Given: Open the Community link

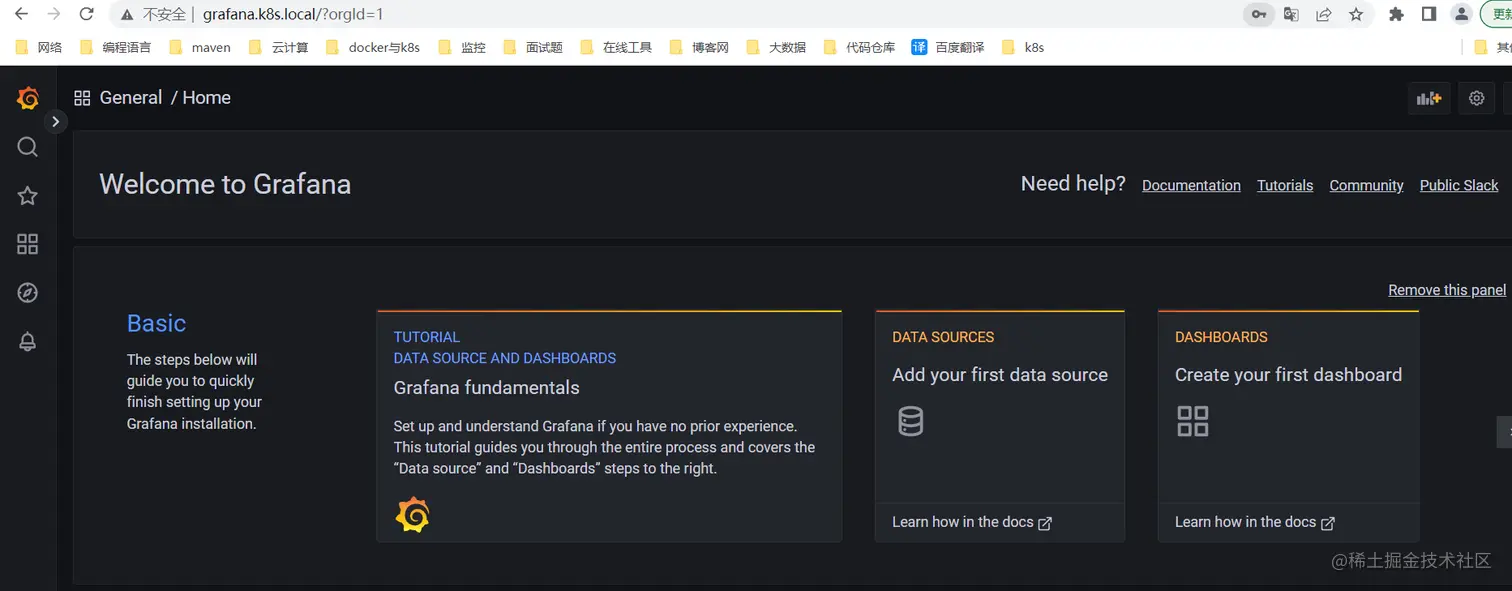Looking at the screenshot, I should [1366, 185].
